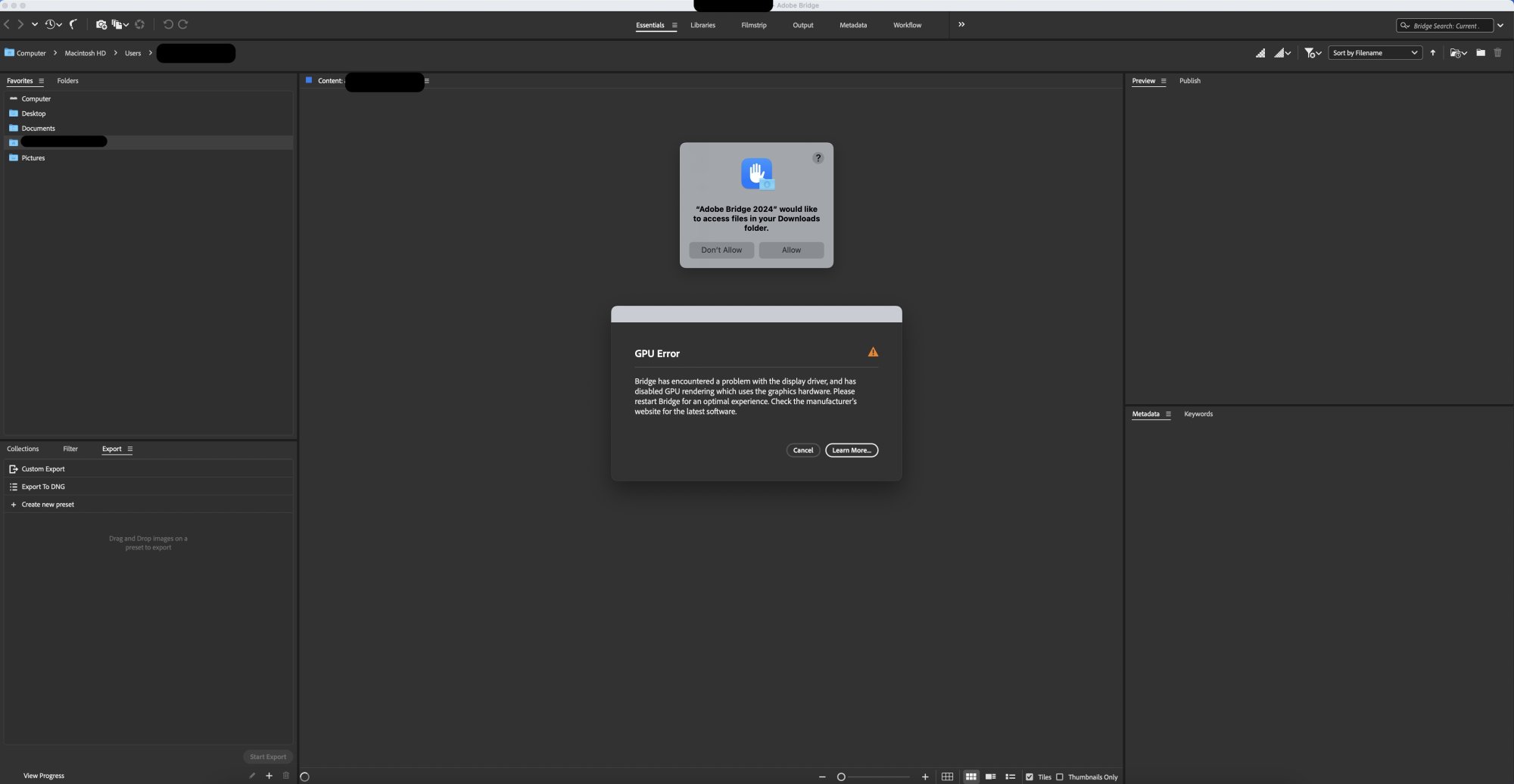Decrease thumbnail size with minus icon
Image resolution: width=1514 pixels, height=784 pixels.
[x=822, y=777]
